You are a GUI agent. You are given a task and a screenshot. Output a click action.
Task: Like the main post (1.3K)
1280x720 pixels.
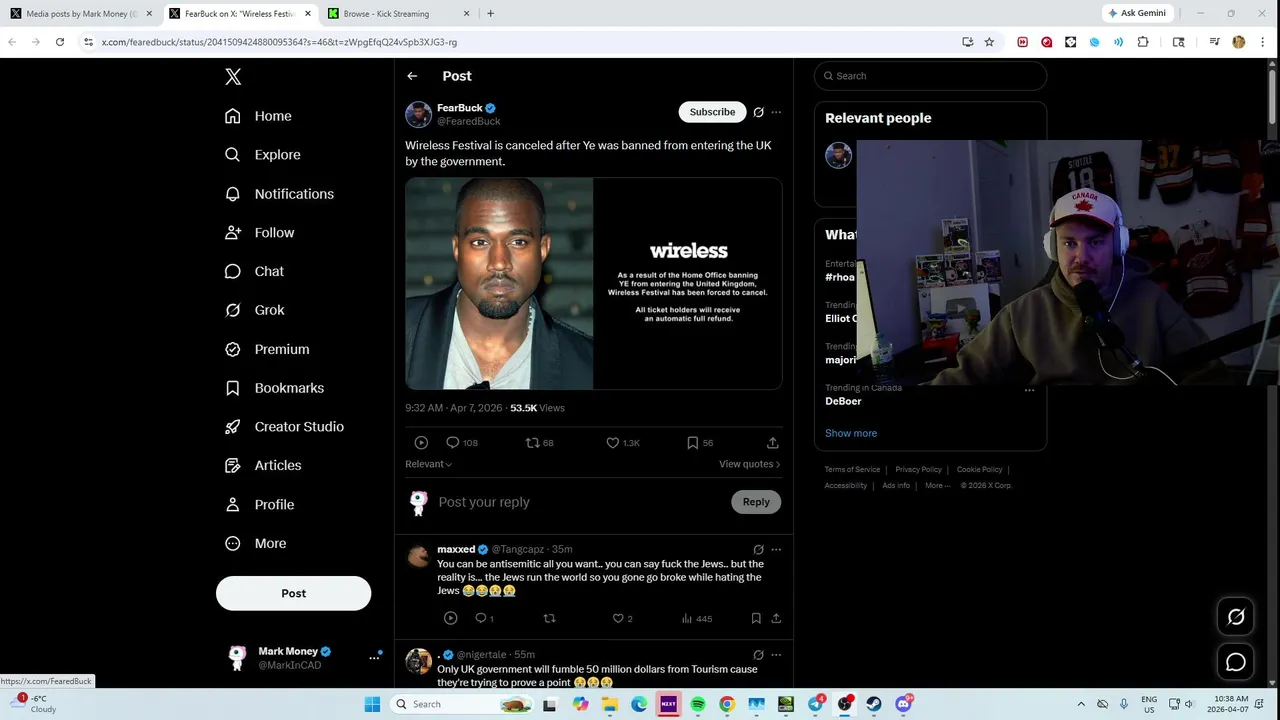(x=623, y=442)
